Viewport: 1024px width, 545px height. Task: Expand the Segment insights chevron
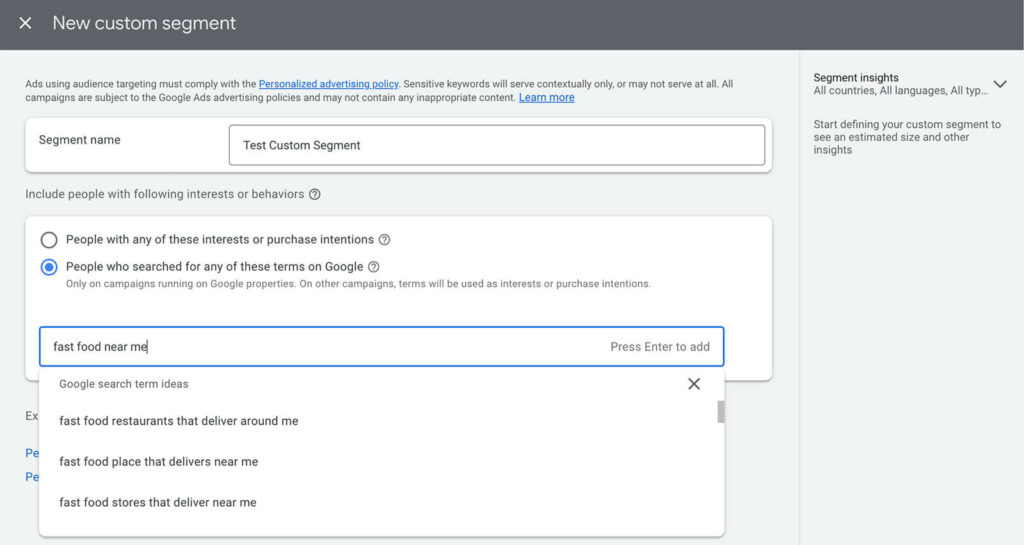(x=999, y=84)
